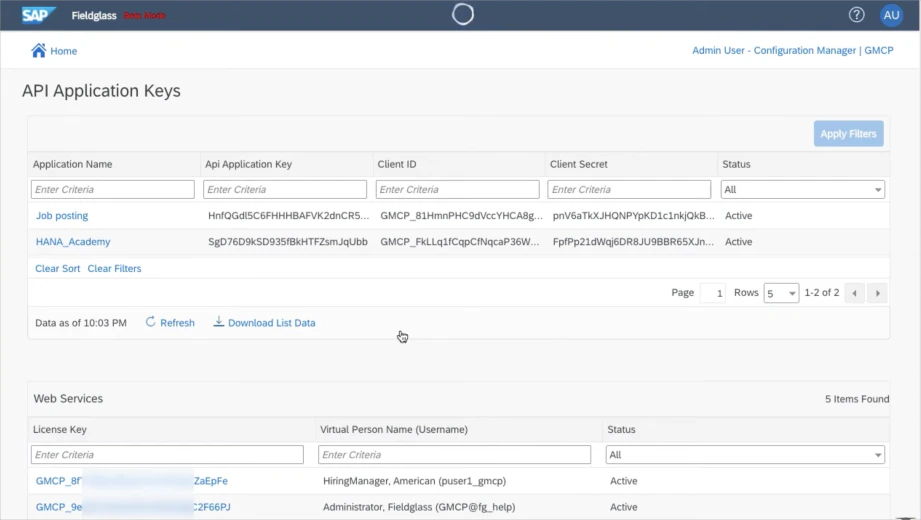Click the SAP logo
921x520 pixels.
(39, 15)
